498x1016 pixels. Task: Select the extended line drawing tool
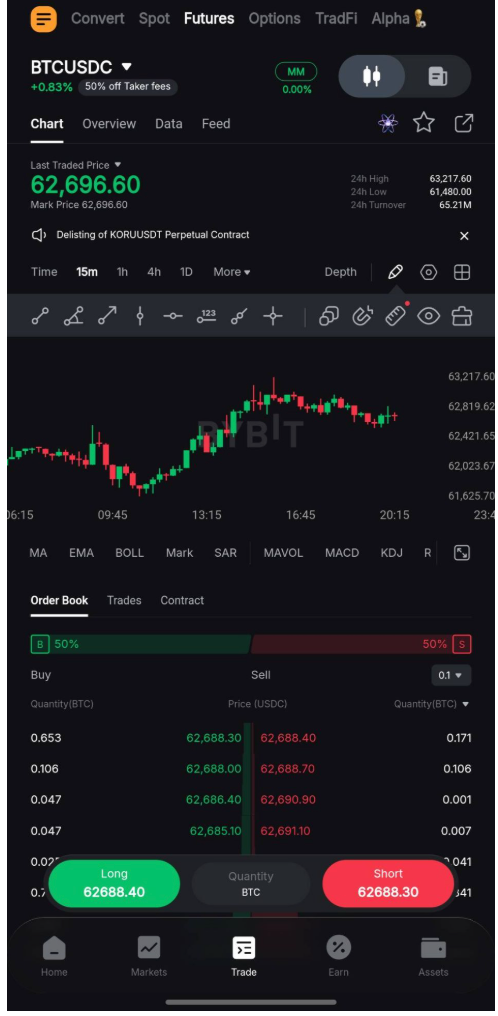coord(240,316)
